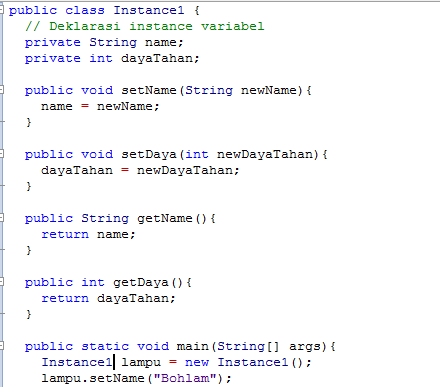The image size is (440, 388).
Task: Click the 'newName' parameter in setName declaration
Action: 269,90
